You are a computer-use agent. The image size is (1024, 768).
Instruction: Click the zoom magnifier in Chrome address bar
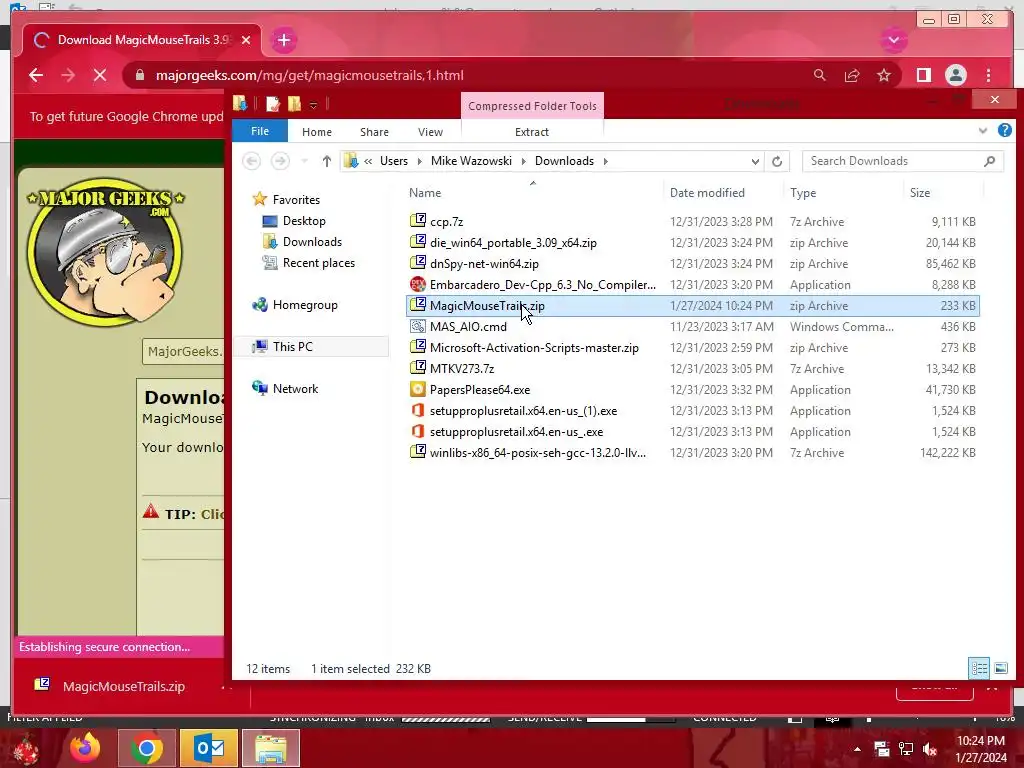820,75
